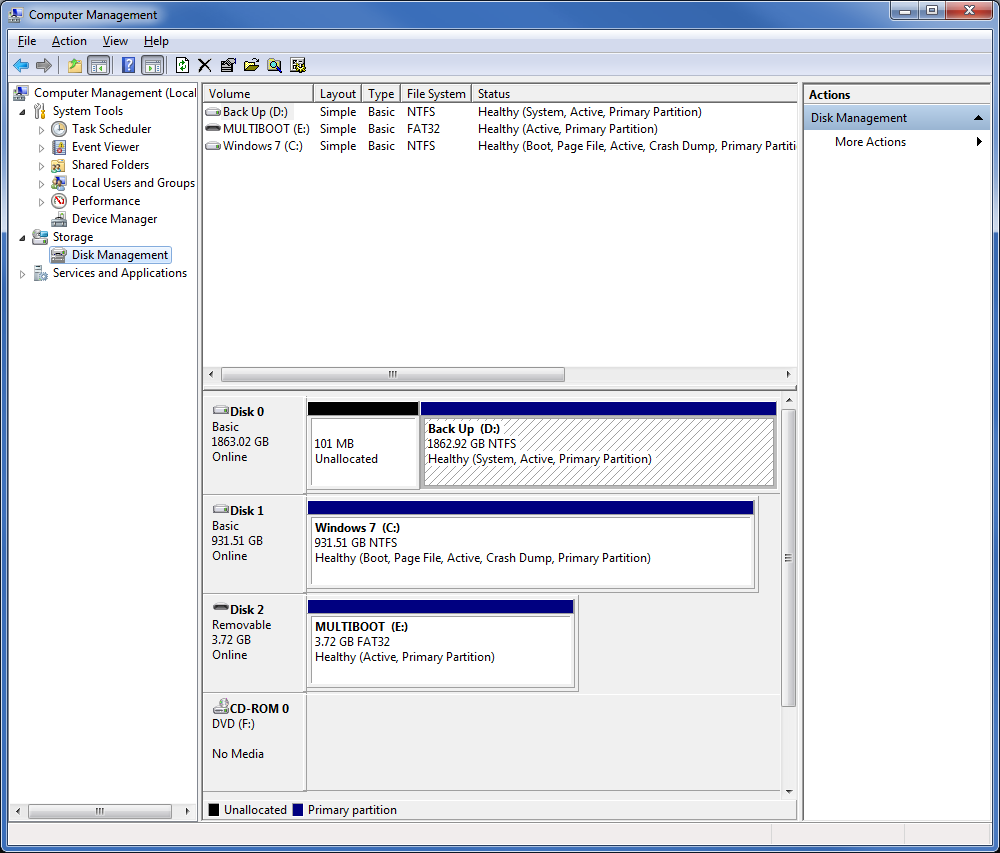Expand Services and Applications node
The width and height of the screenshot is (1000, 853).
point(22,273)
